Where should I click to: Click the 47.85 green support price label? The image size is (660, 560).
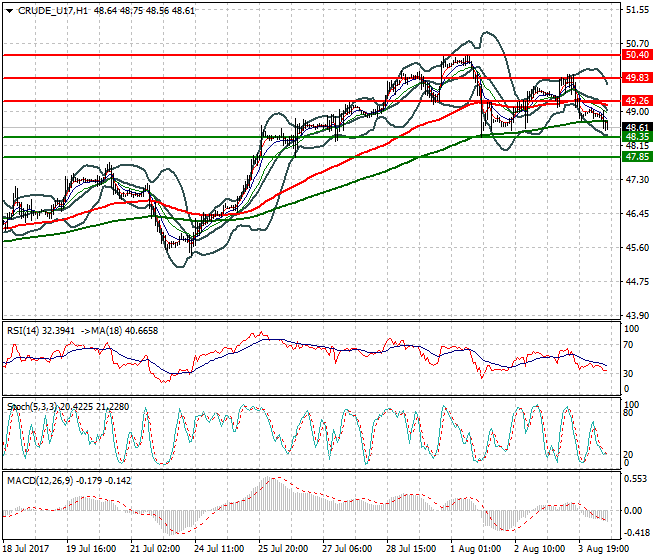[637, 157]
